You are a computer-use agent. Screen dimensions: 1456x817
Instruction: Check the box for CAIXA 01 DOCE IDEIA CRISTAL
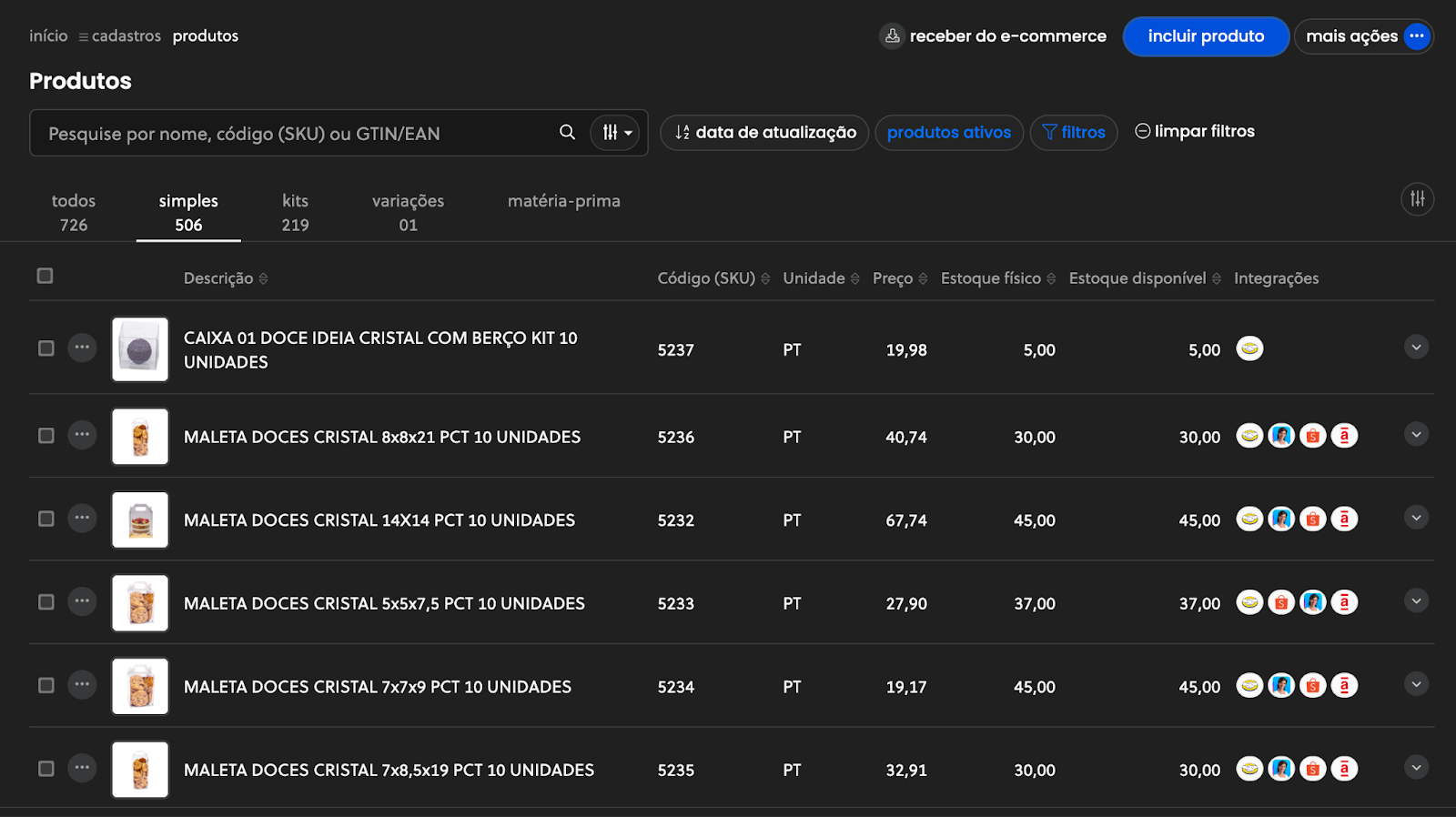[45, 348]
